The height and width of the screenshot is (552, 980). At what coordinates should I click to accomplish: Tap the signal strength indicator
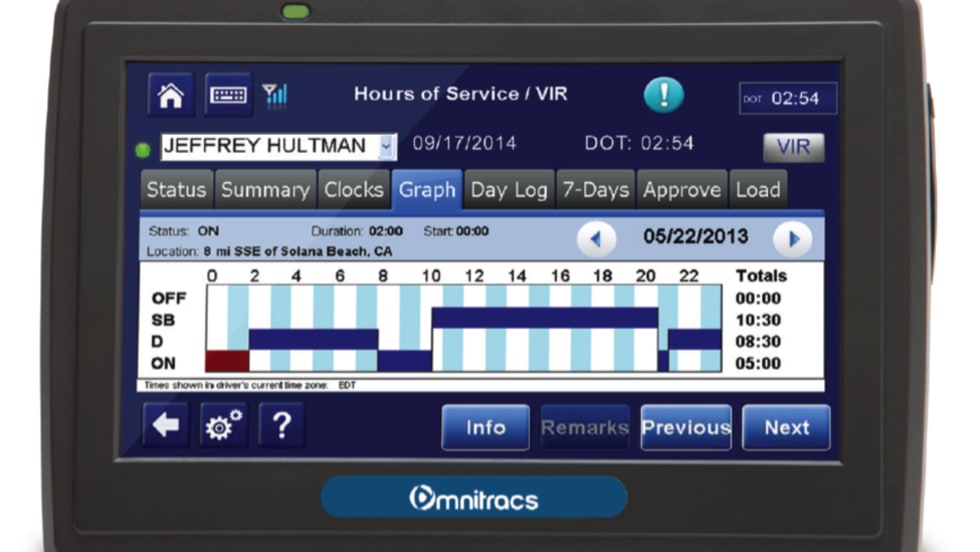[275, 95]
